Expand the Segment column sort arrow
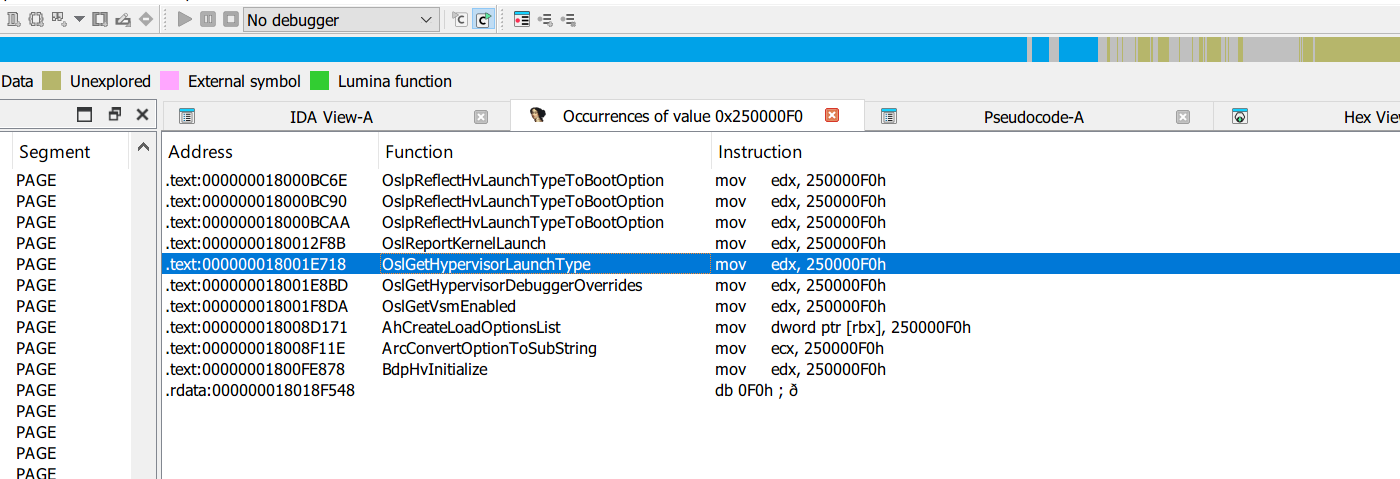Image resolution: width=1400 pixels, height=479 pixels. click(x=144, y=150)
